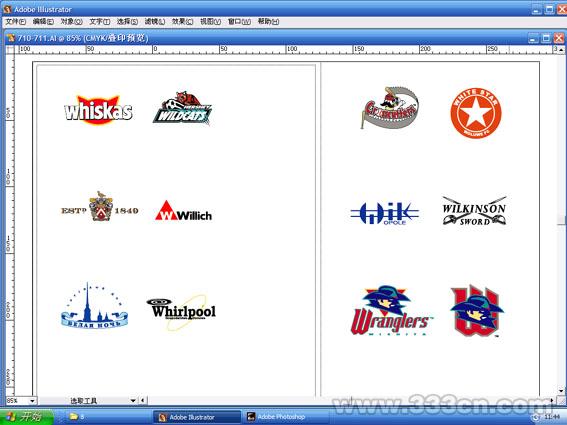Select the orange White Star circular logo
567x425 pixels.
[476, 113]
